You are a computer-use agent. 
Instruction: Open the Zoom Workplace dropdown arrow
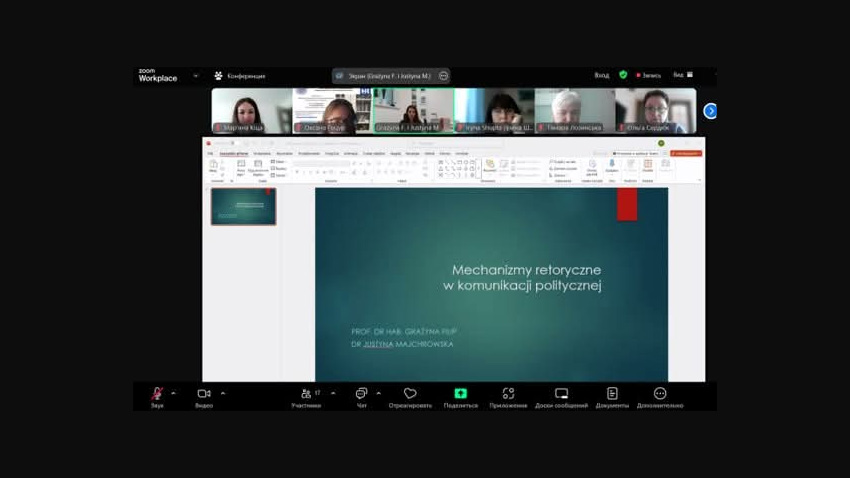click(195, 76)
